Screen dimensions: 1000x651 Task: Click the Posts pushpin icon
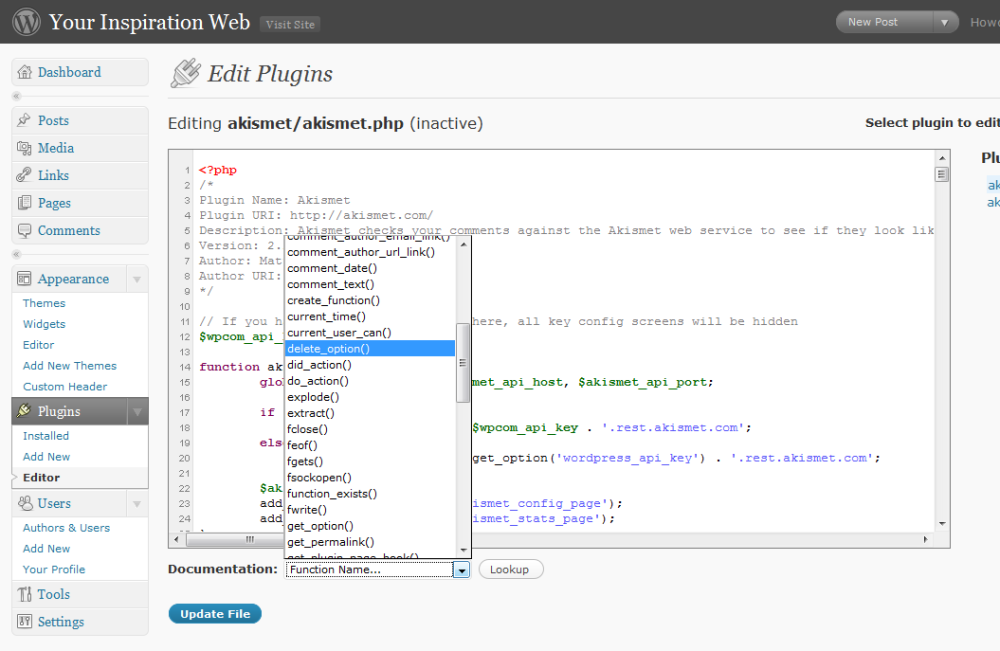pyautogui.click(x=24, y=120)
